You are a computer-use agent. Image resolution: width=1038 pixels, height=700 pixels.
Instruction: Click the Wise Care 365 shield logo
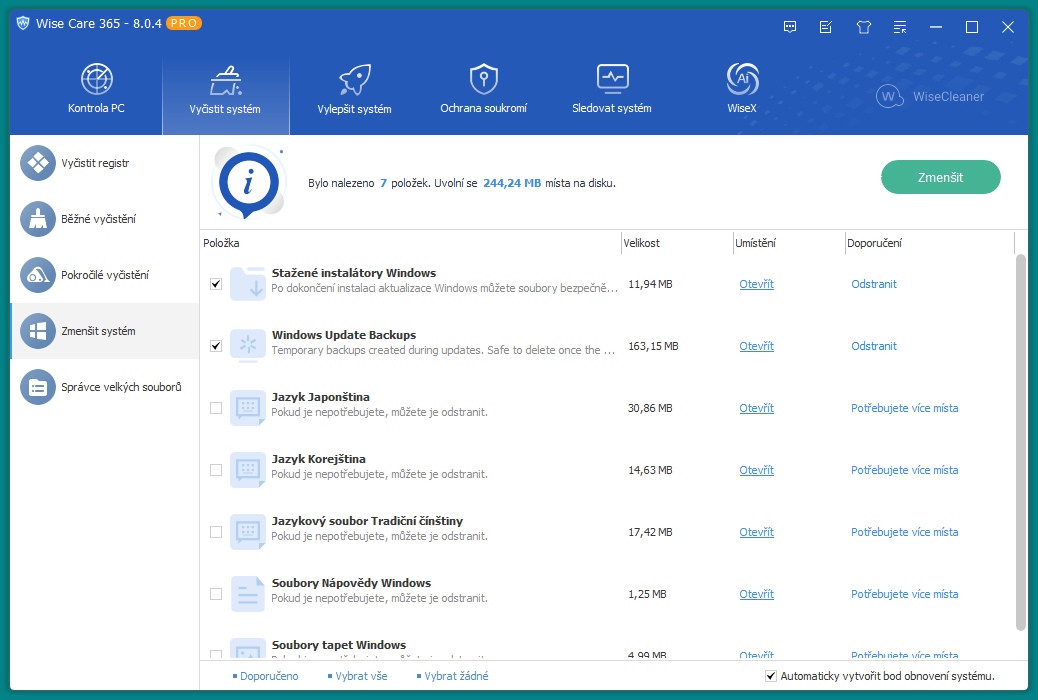pyautogui.click(x=23, y=23)
